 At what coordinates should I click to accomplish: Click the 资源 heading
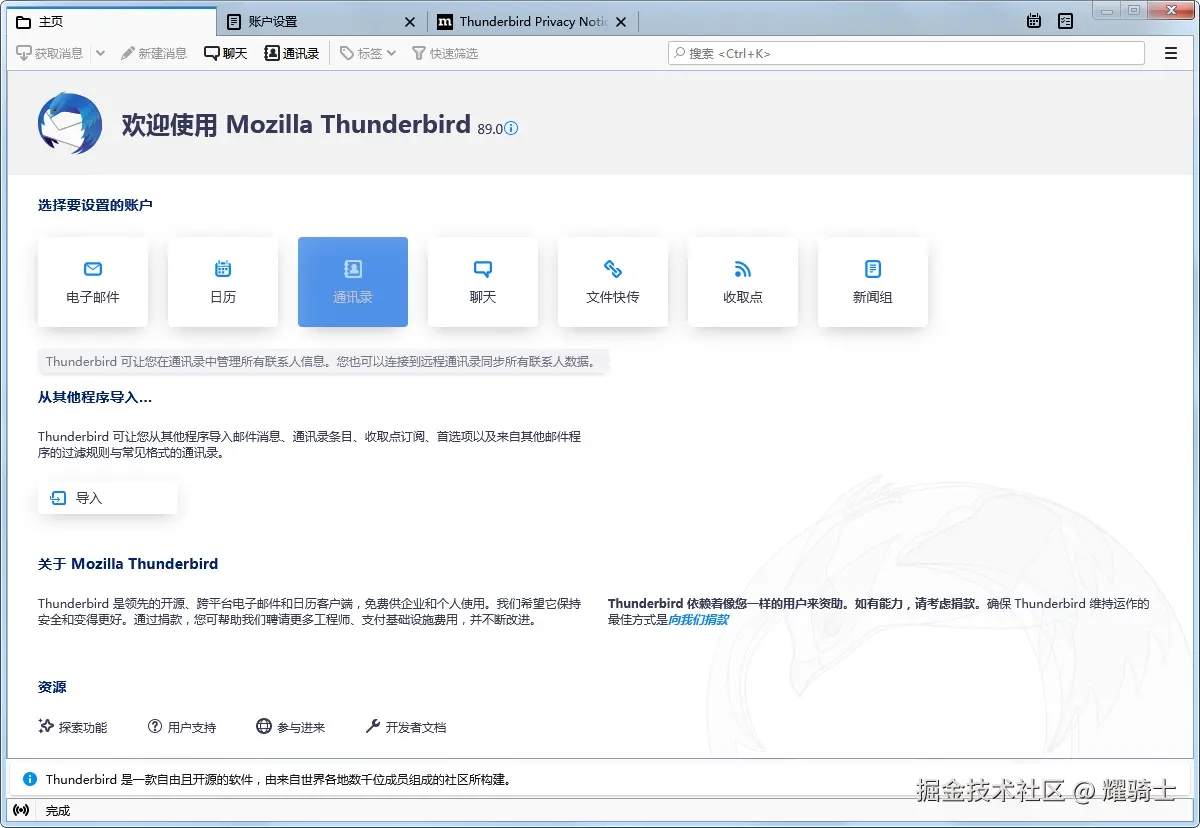52,687
